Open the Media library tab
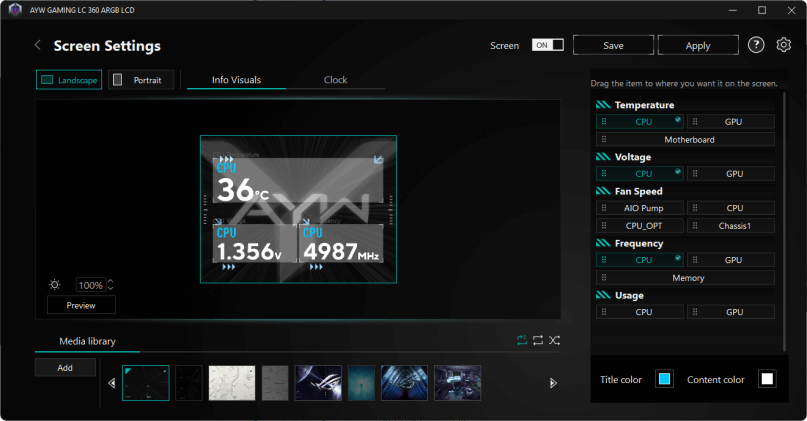The width and height of the screenshot is (807, 421). [87, 341]
